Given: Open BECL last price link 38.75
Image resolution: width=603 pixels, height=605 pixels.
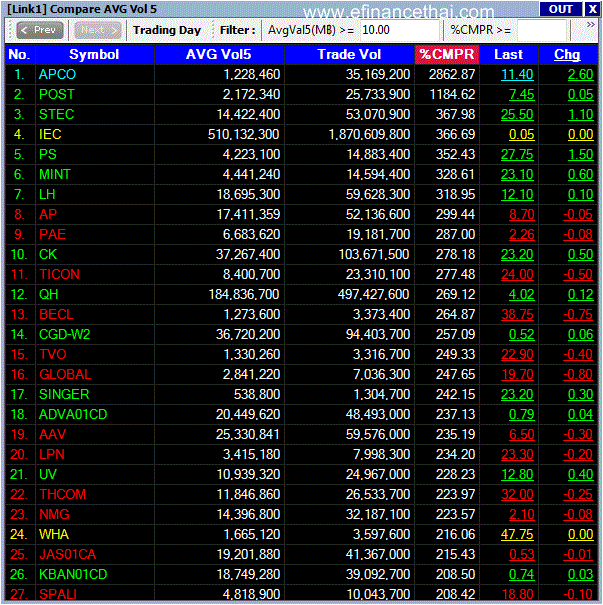Looking at the screenshot, I should point(517,314).
